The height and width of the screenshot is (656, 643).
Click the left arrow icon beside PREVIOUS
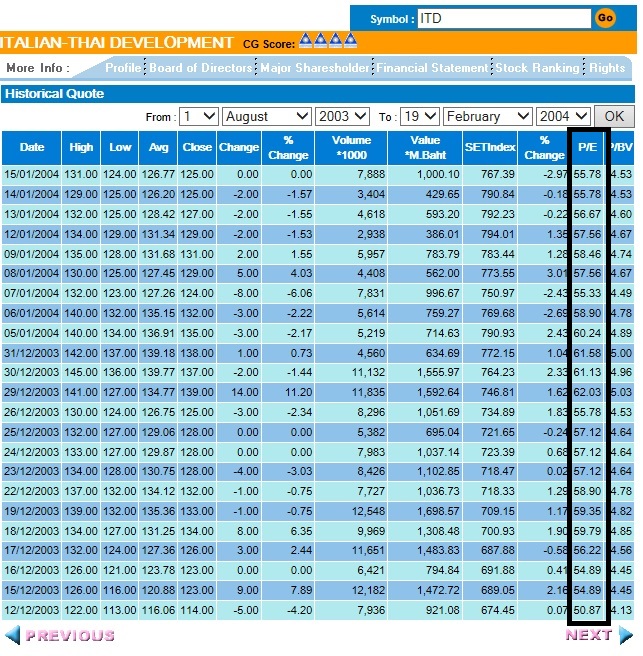[x=13, y=635]
